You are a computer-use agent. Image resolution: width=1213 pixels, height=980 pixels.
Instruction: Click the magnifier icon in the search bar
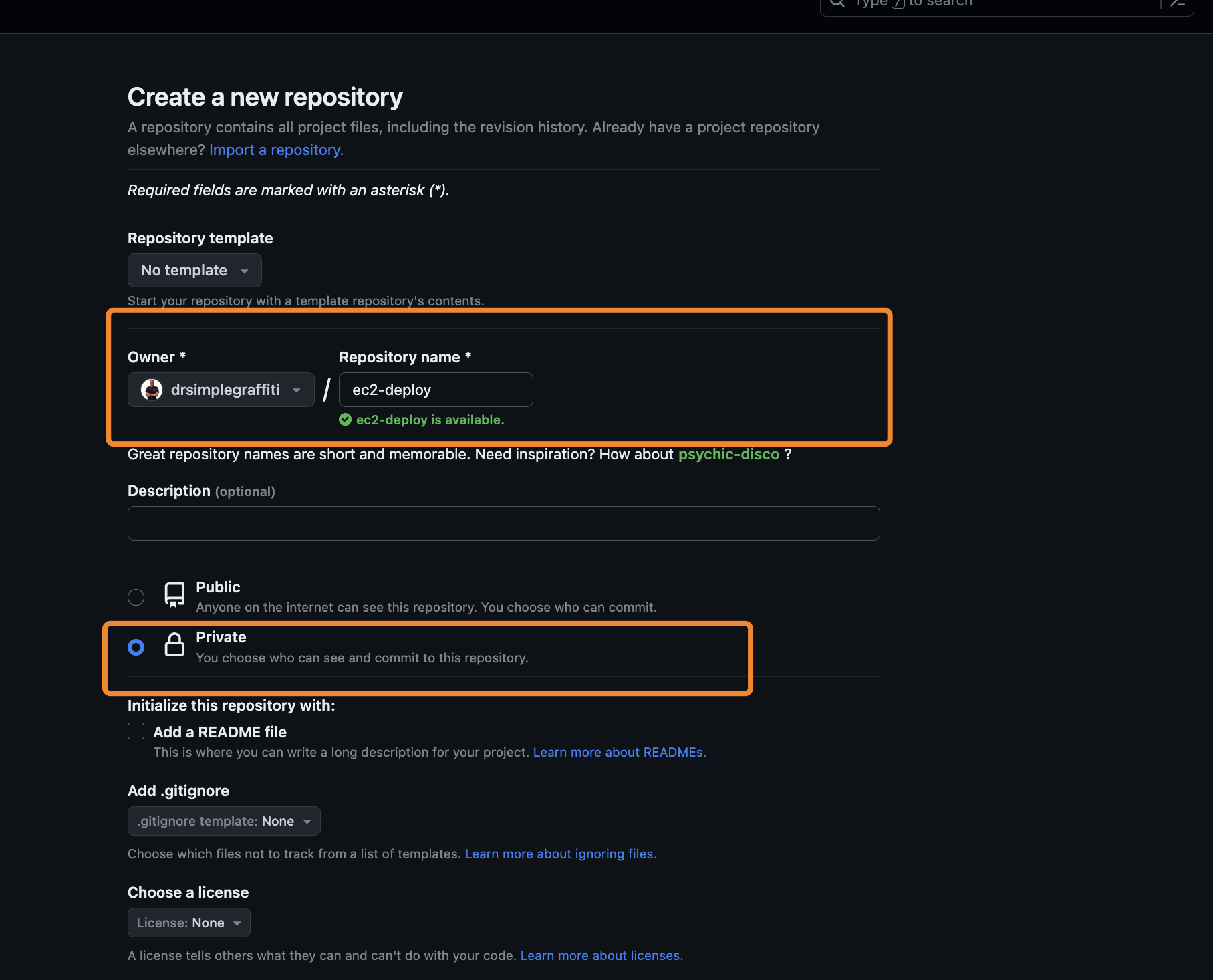(x=837, y=3)
